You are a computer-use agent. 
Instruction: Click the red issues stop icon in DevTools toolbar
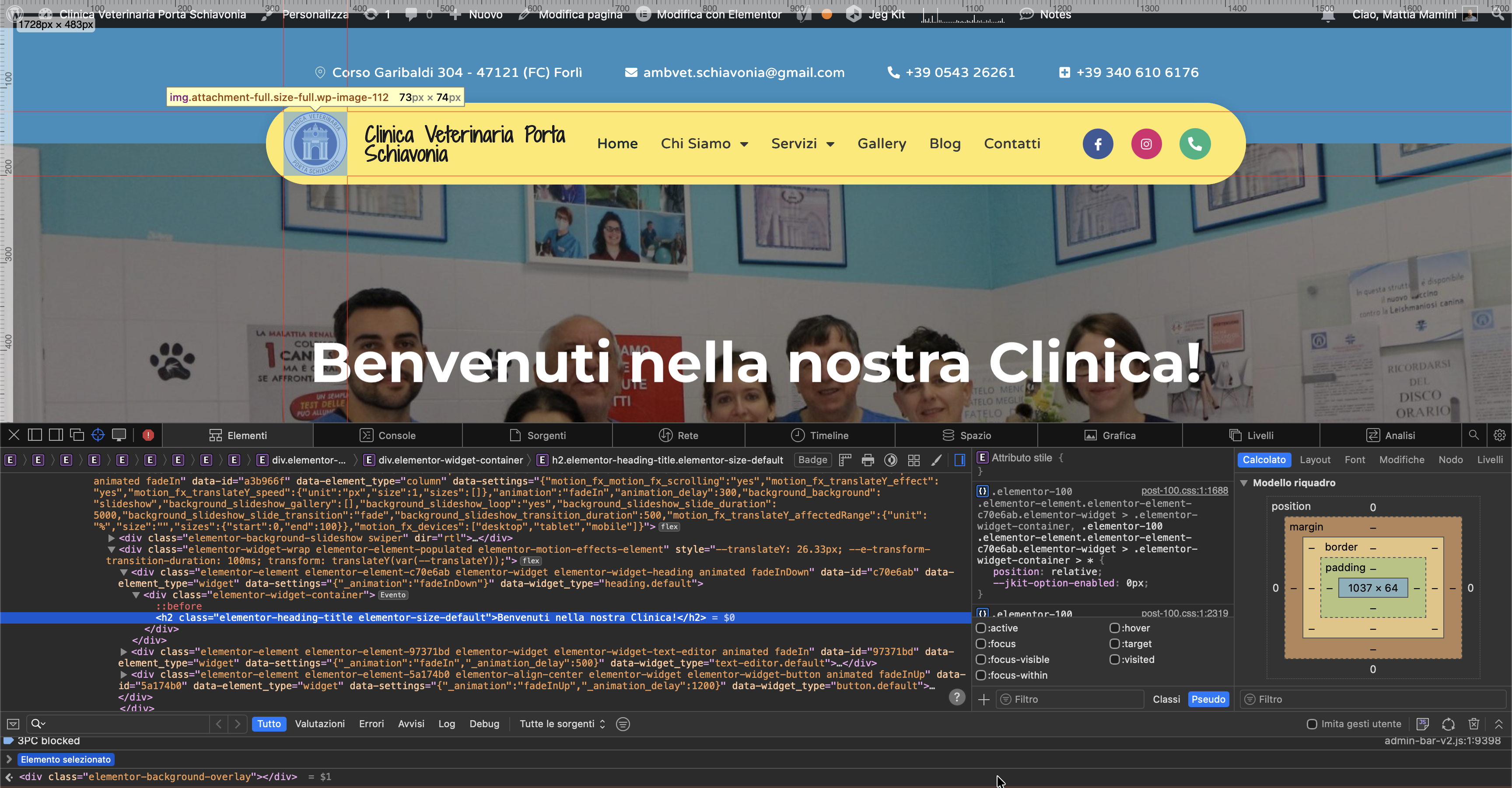coord(148,434)
